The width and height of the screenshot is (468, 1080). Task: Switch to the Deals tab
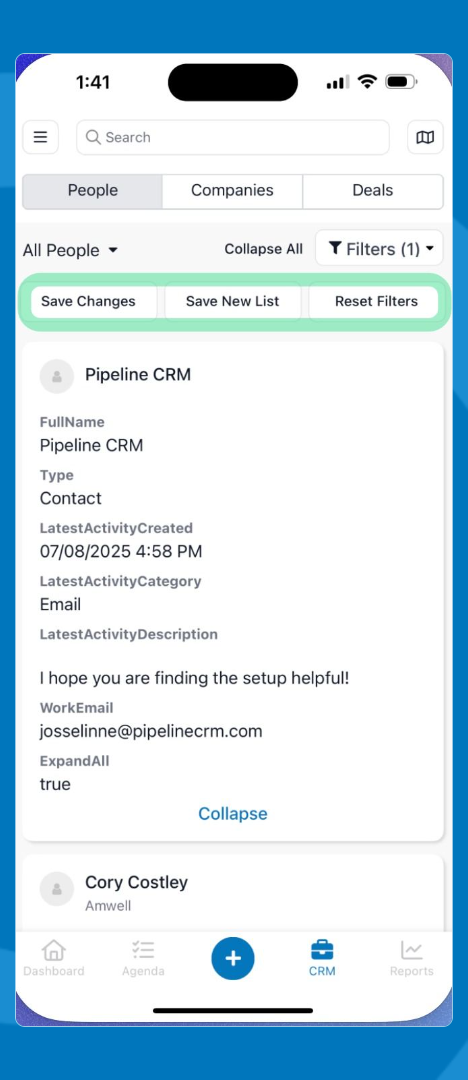373,191
